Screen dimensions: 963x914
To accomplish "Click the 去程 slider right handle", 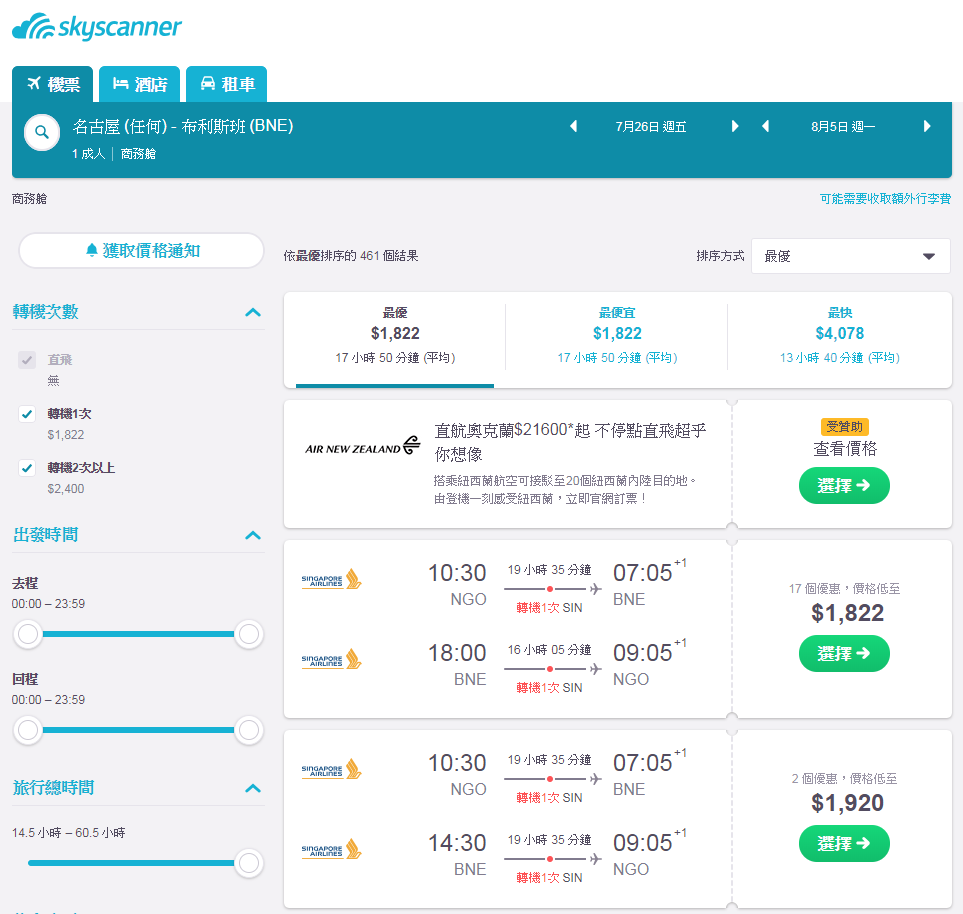I will tap(249, 634).
